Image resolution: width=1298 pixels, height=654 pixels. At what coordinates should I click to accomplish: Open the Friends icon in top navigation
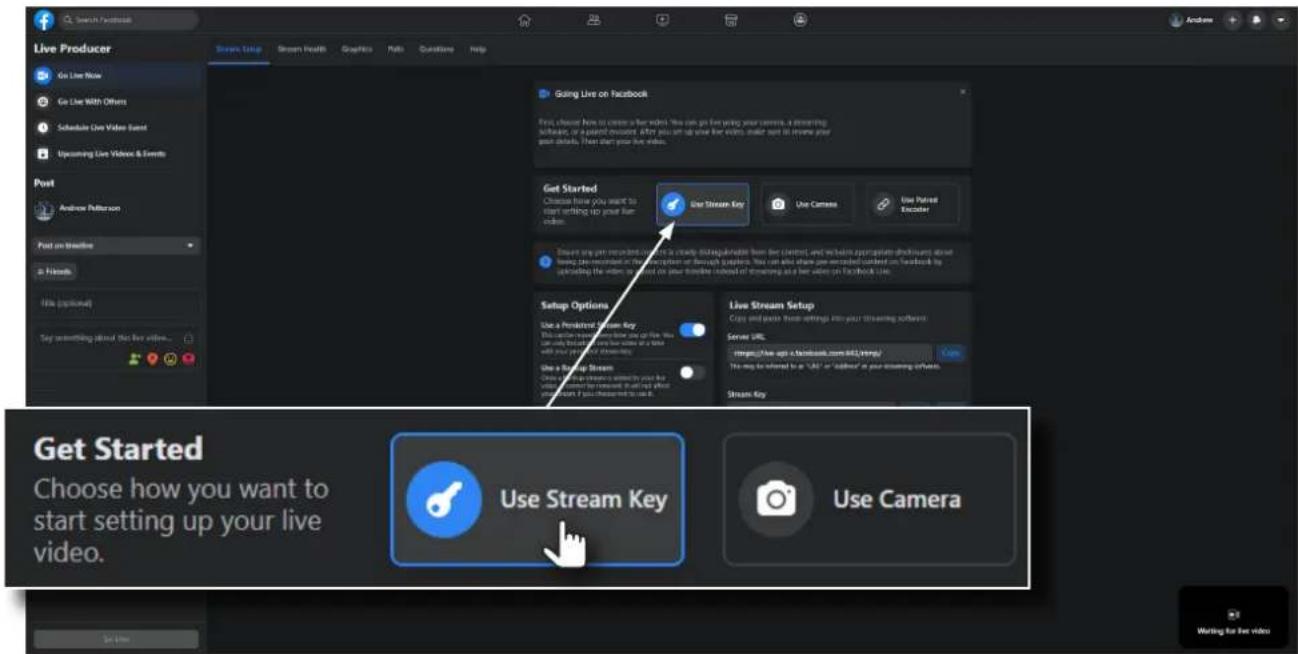click(x=593, y=19)
